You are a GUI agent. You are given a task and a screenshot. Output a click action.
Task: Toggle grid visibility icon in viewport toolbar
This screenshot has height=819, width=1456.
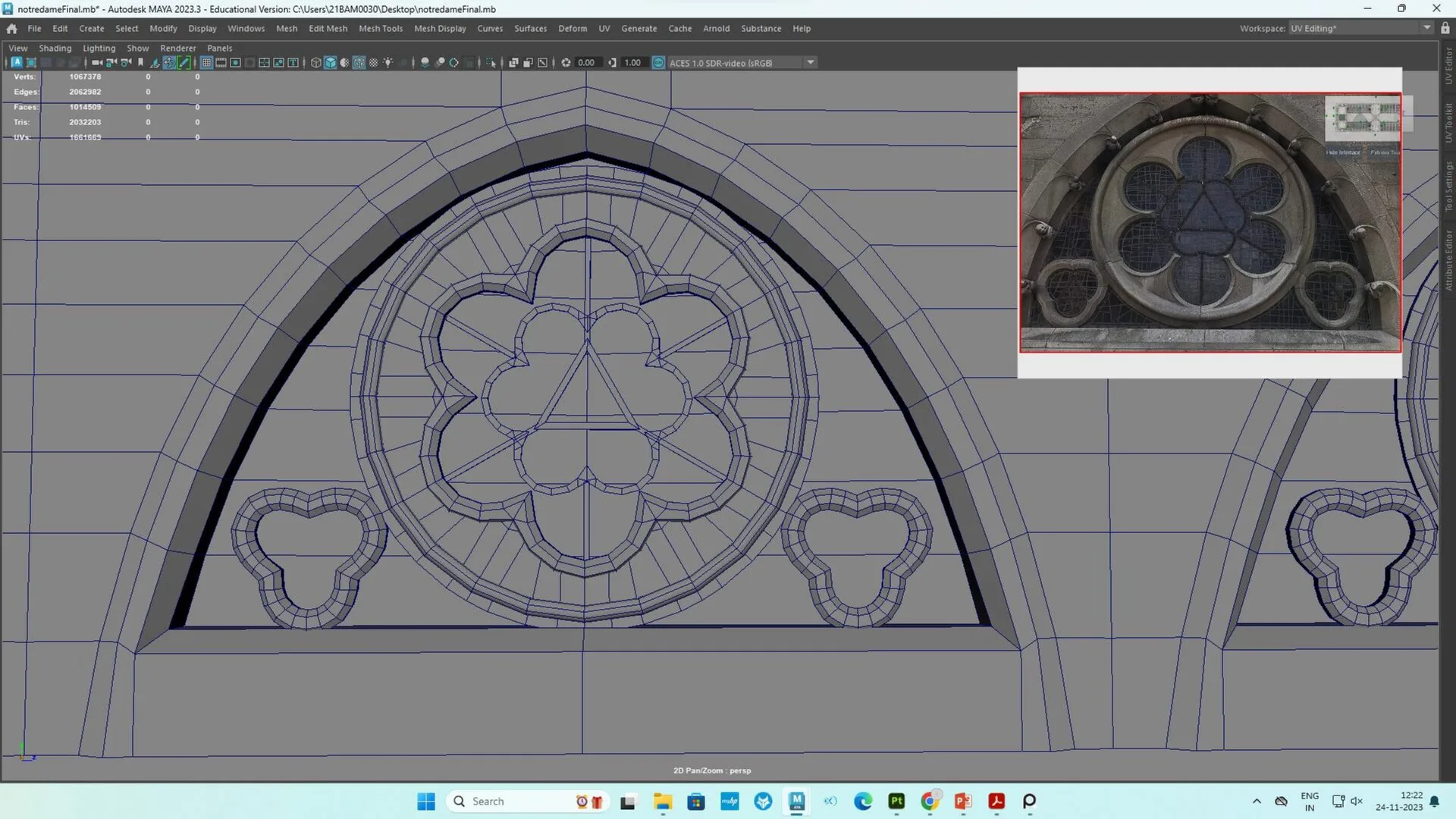click(x=206, y=62)
